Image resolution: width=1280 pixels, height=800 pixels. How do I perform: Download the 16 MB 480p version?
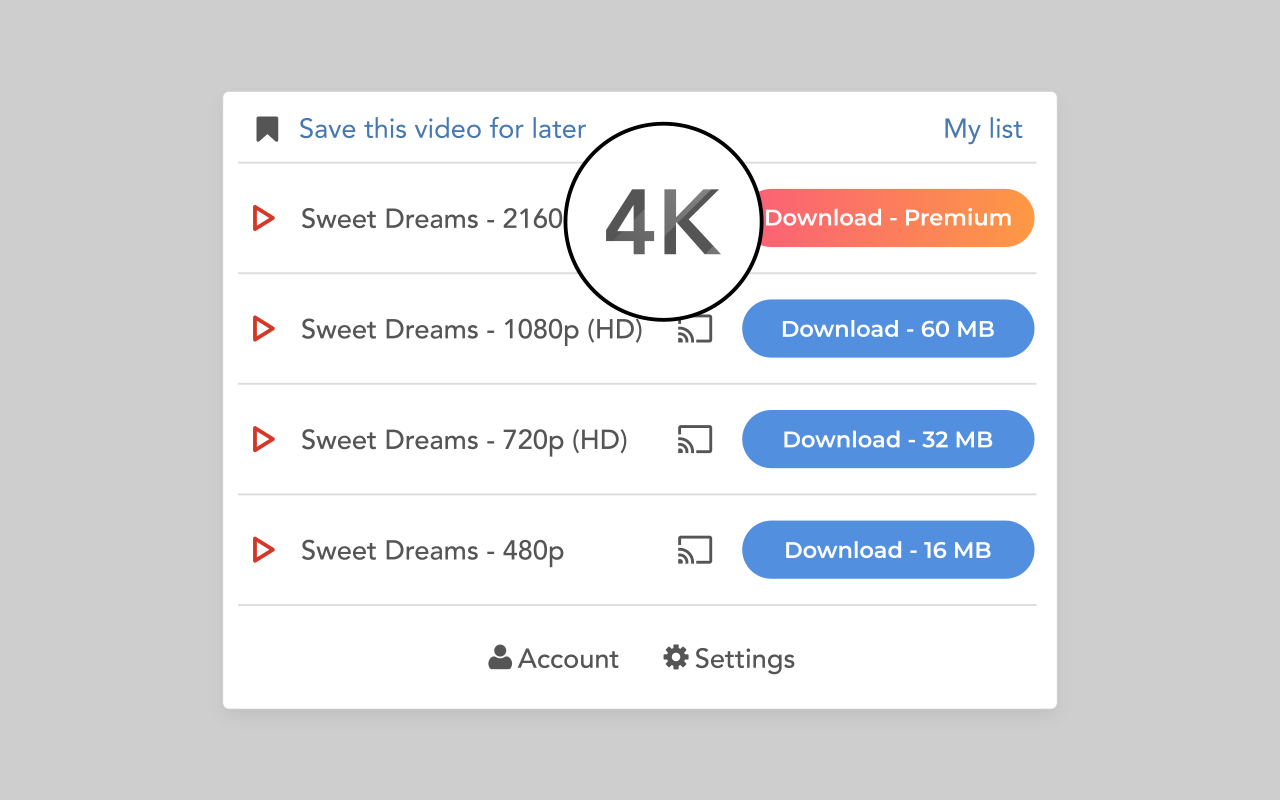pyautogui.click(x=888, y=550)
